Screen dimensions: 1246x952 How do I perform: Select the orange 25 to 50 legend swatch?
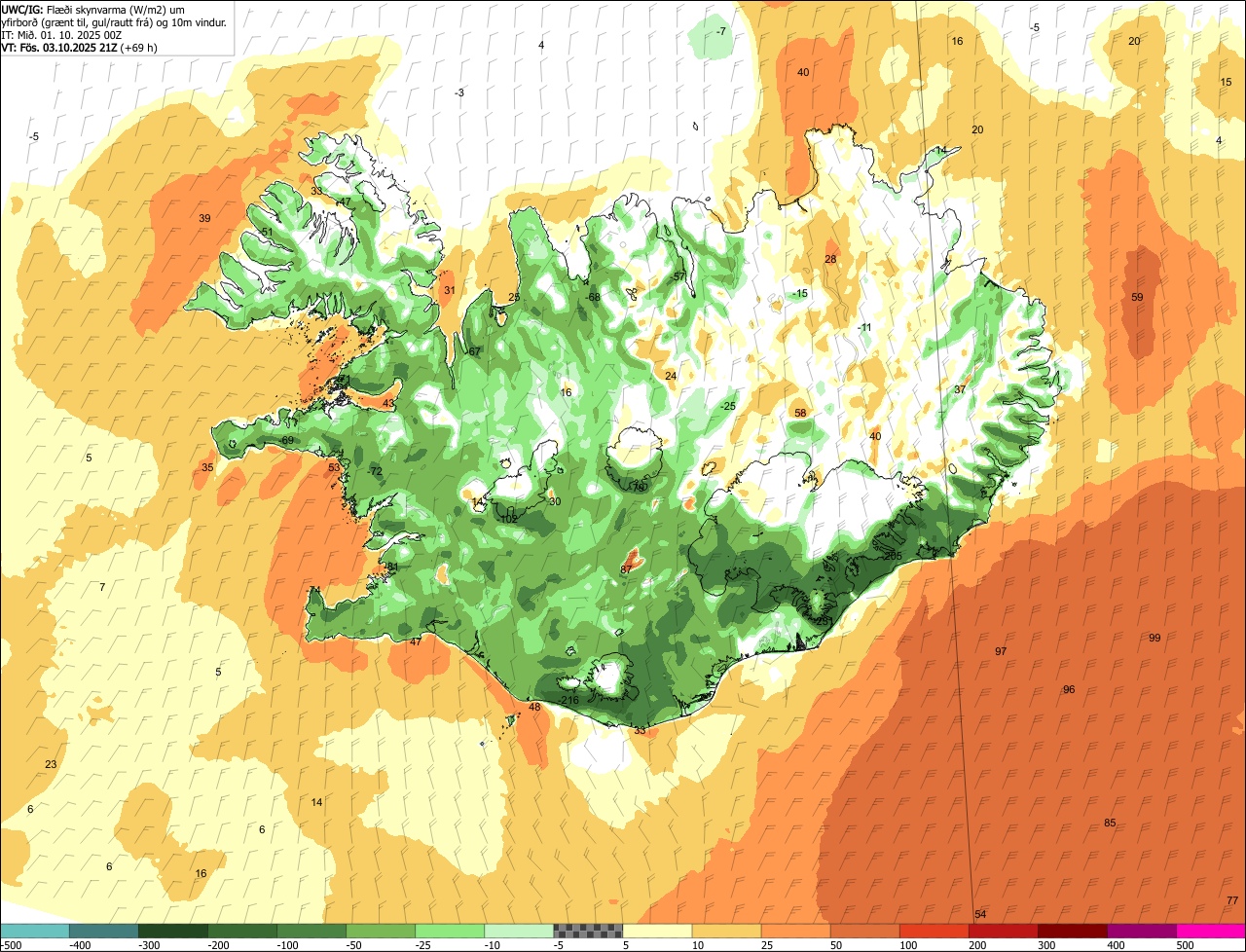tap(796, 932)
